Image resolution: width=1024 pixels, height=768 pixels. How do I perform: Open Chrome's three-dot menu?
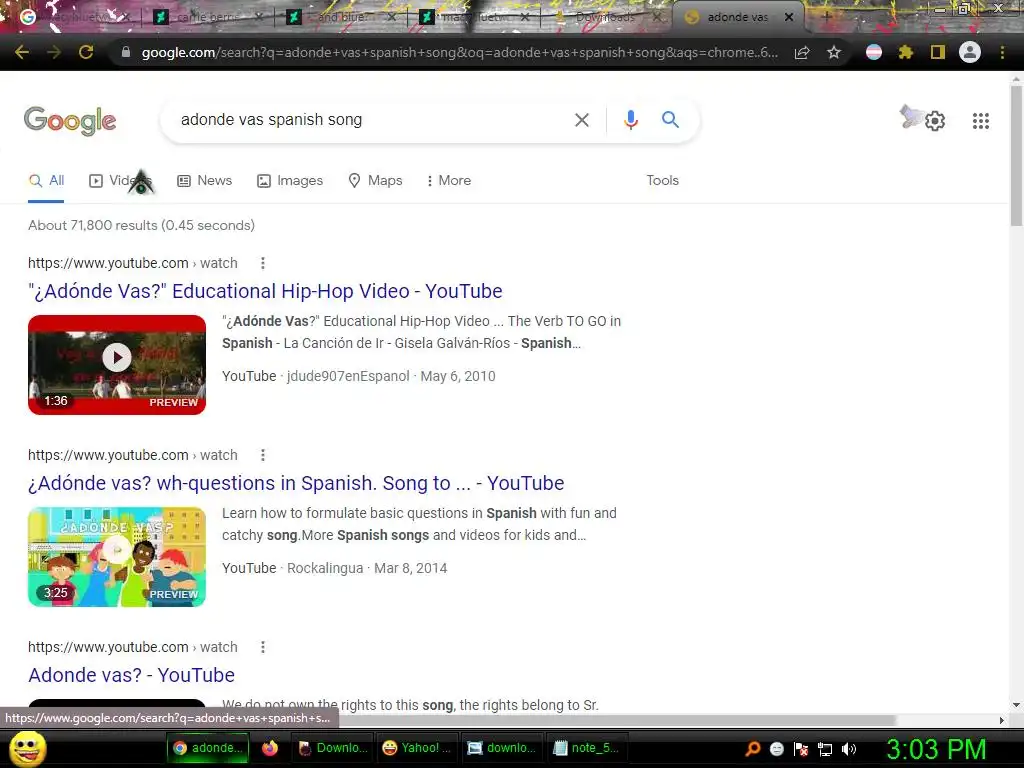tap(1002, 52)
